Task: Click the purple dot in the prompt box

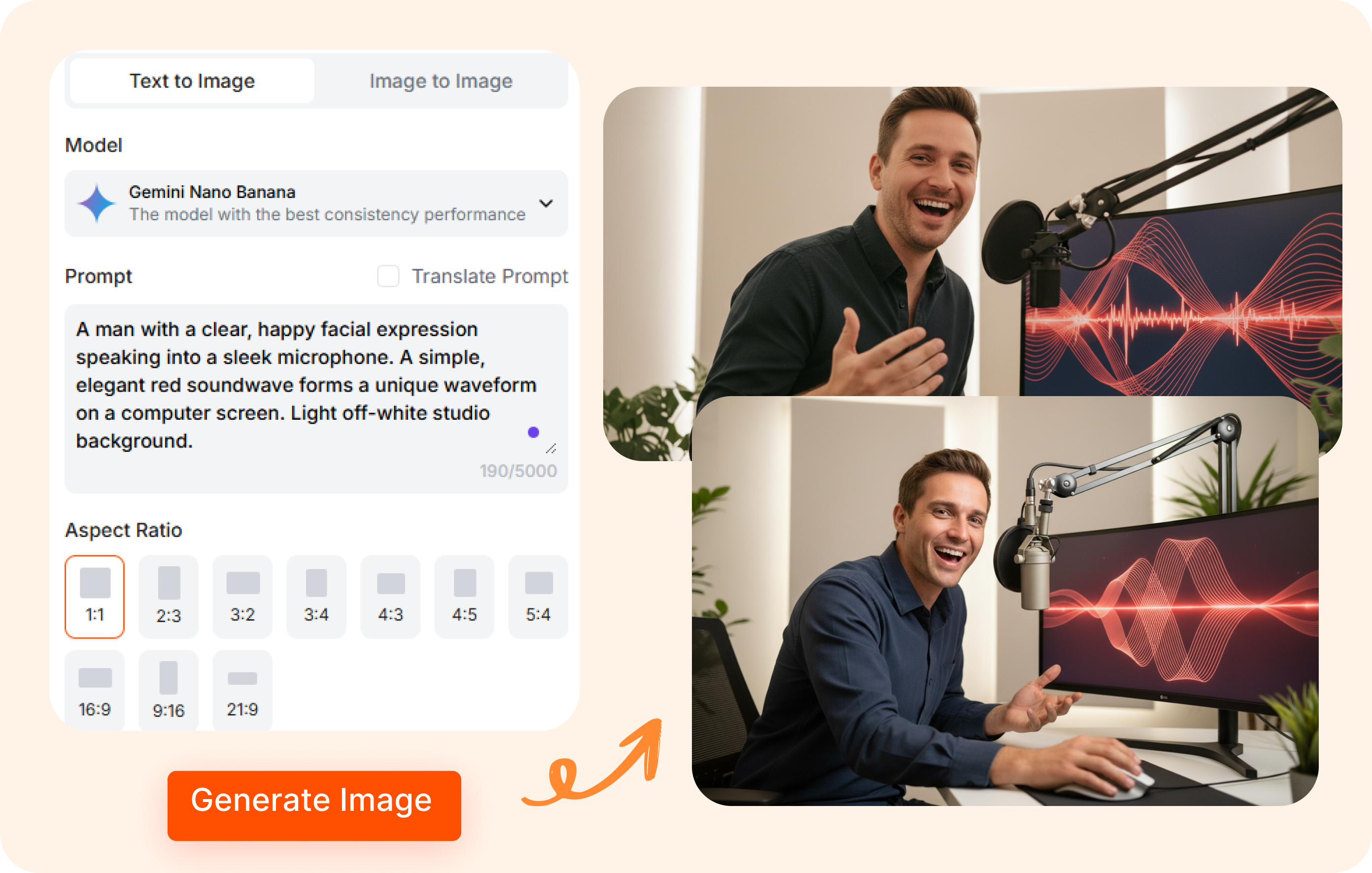Action: (533, 432)
